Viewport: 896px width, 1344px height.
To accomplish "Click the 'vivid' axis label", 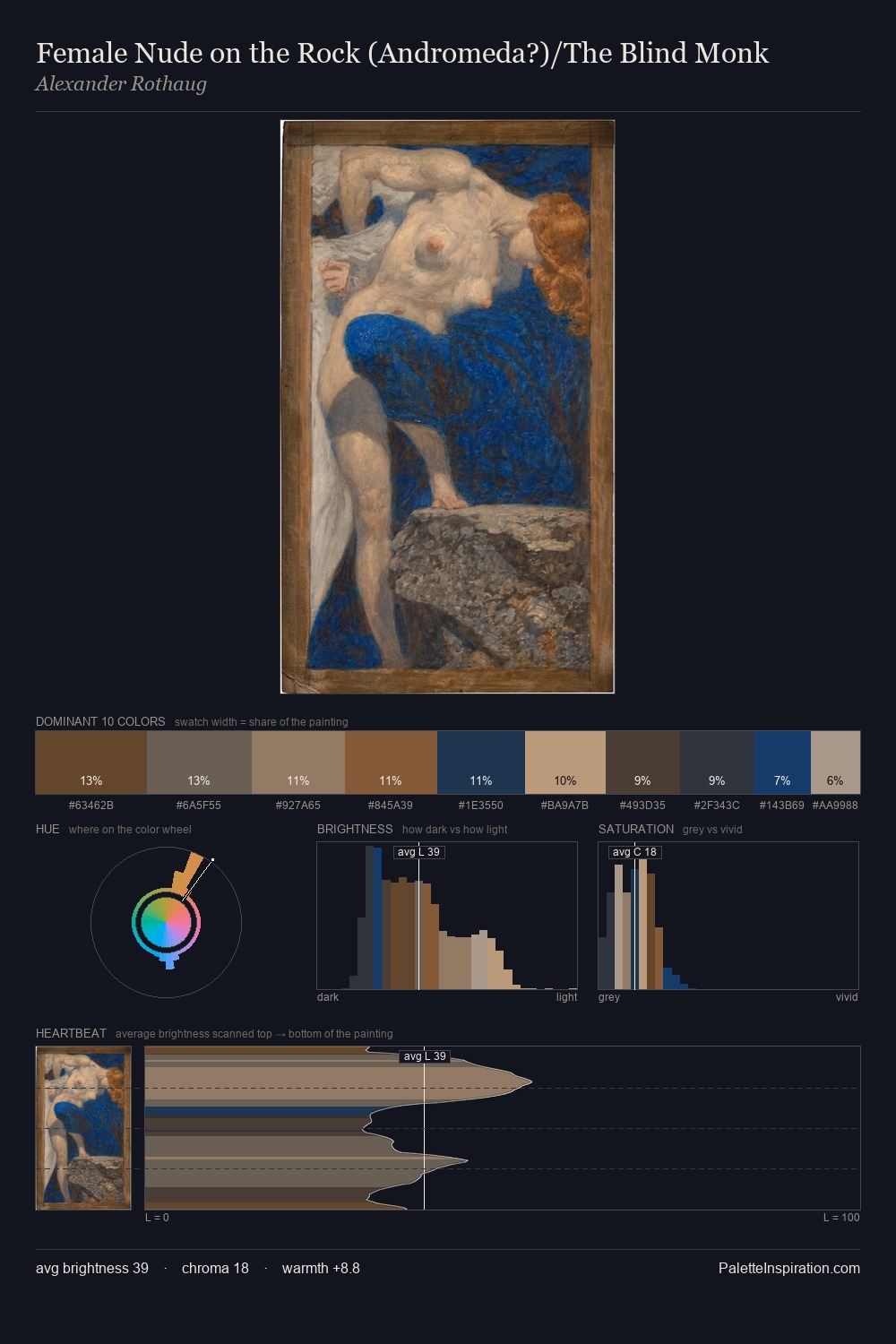I will [847, 997].
